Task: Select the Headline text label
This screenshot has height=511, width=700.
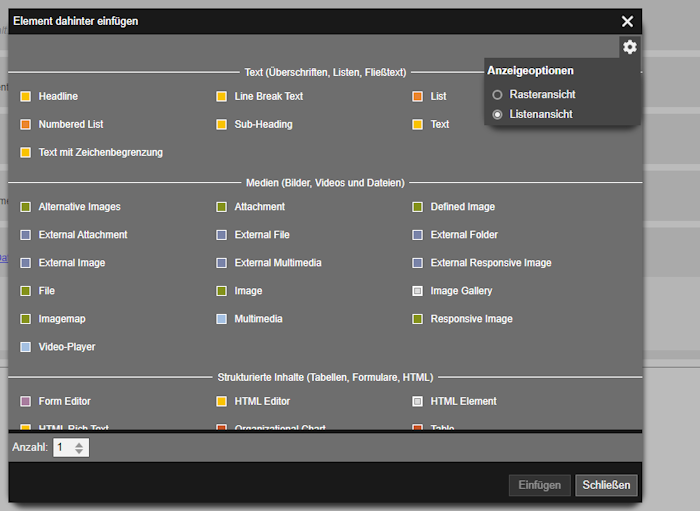Action: coord(58,96)
